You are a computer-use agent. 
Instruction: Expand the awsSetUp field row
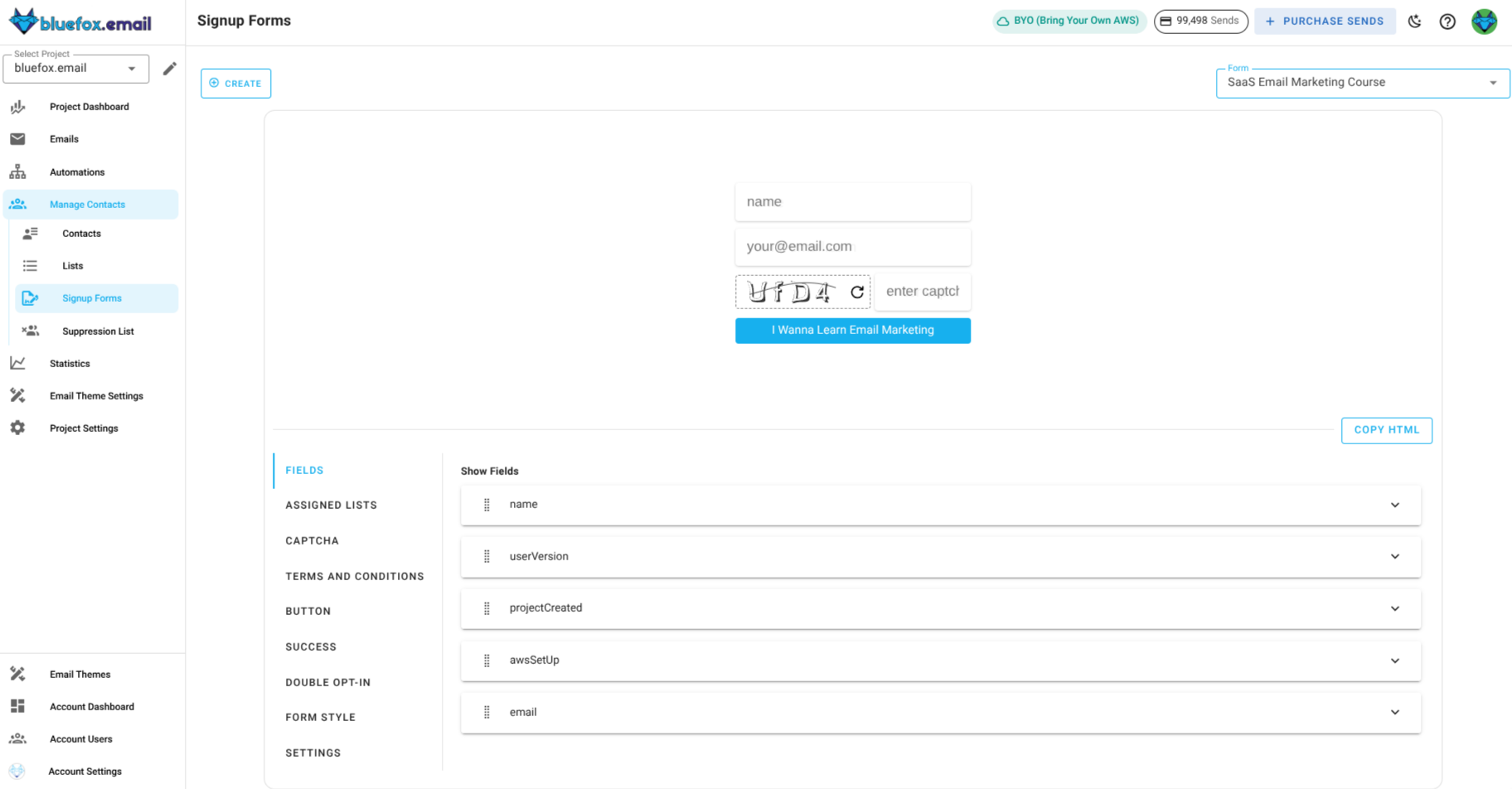click(1396, 661)
